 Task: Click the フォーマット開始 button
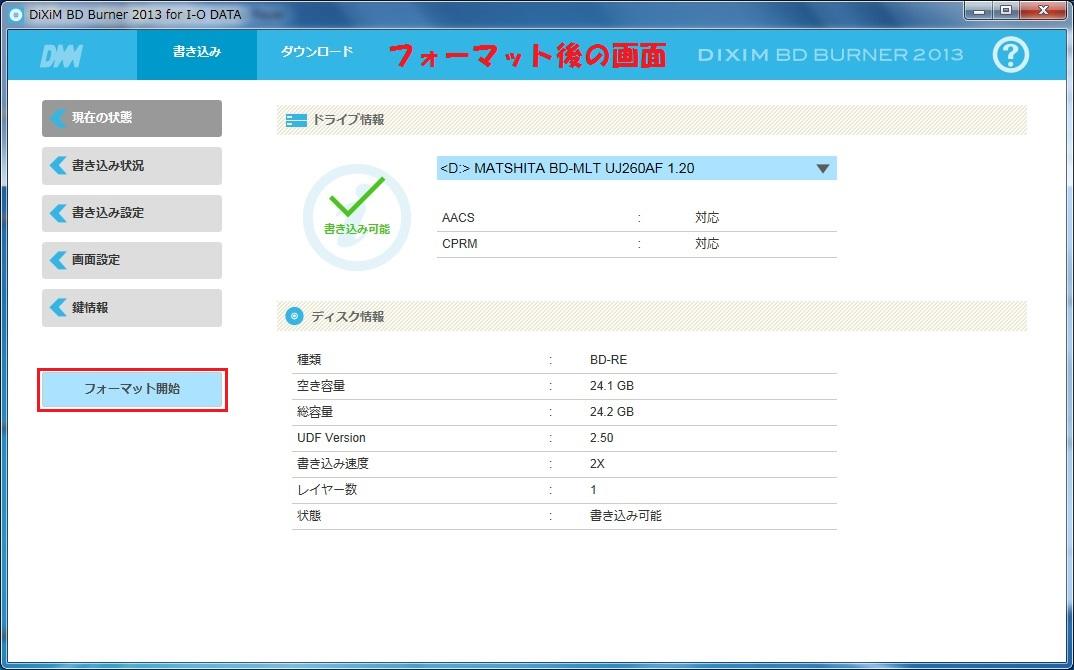(132, 389)
